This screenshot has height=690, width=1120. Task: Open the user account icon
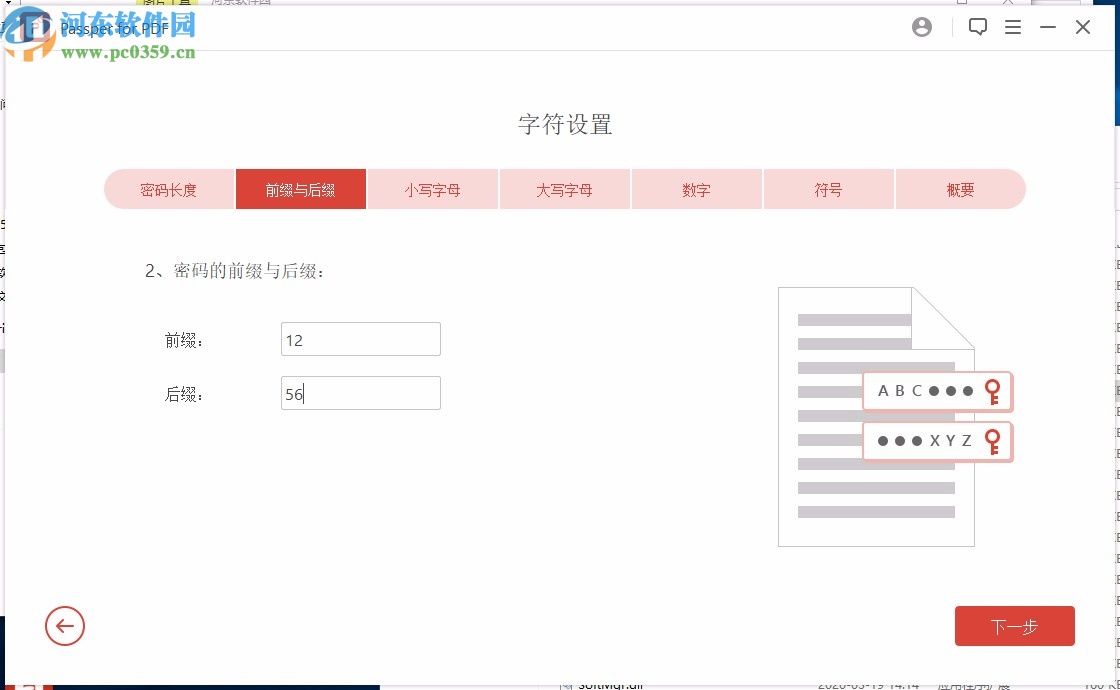(921, 27)
